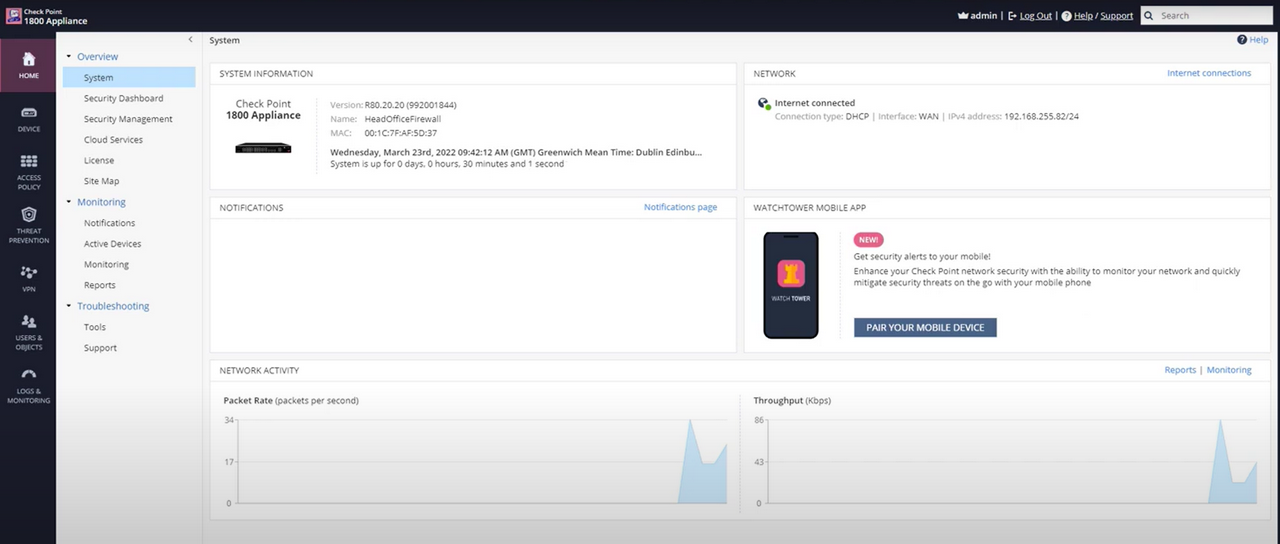Click the appliance device image
The image size is (1280, 544).
(263, 148)
